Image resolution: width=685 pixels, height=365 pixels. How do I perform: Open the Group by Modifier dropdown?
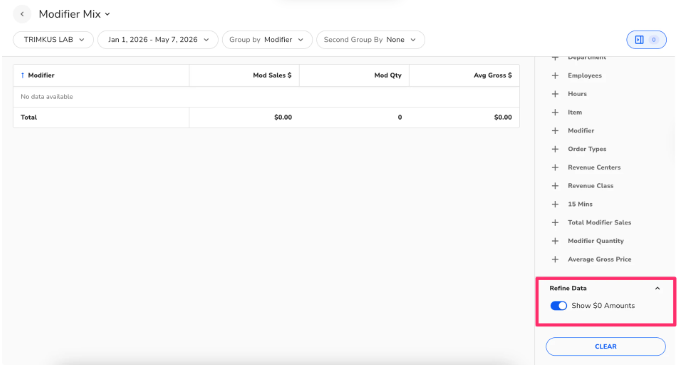[267, 39]
